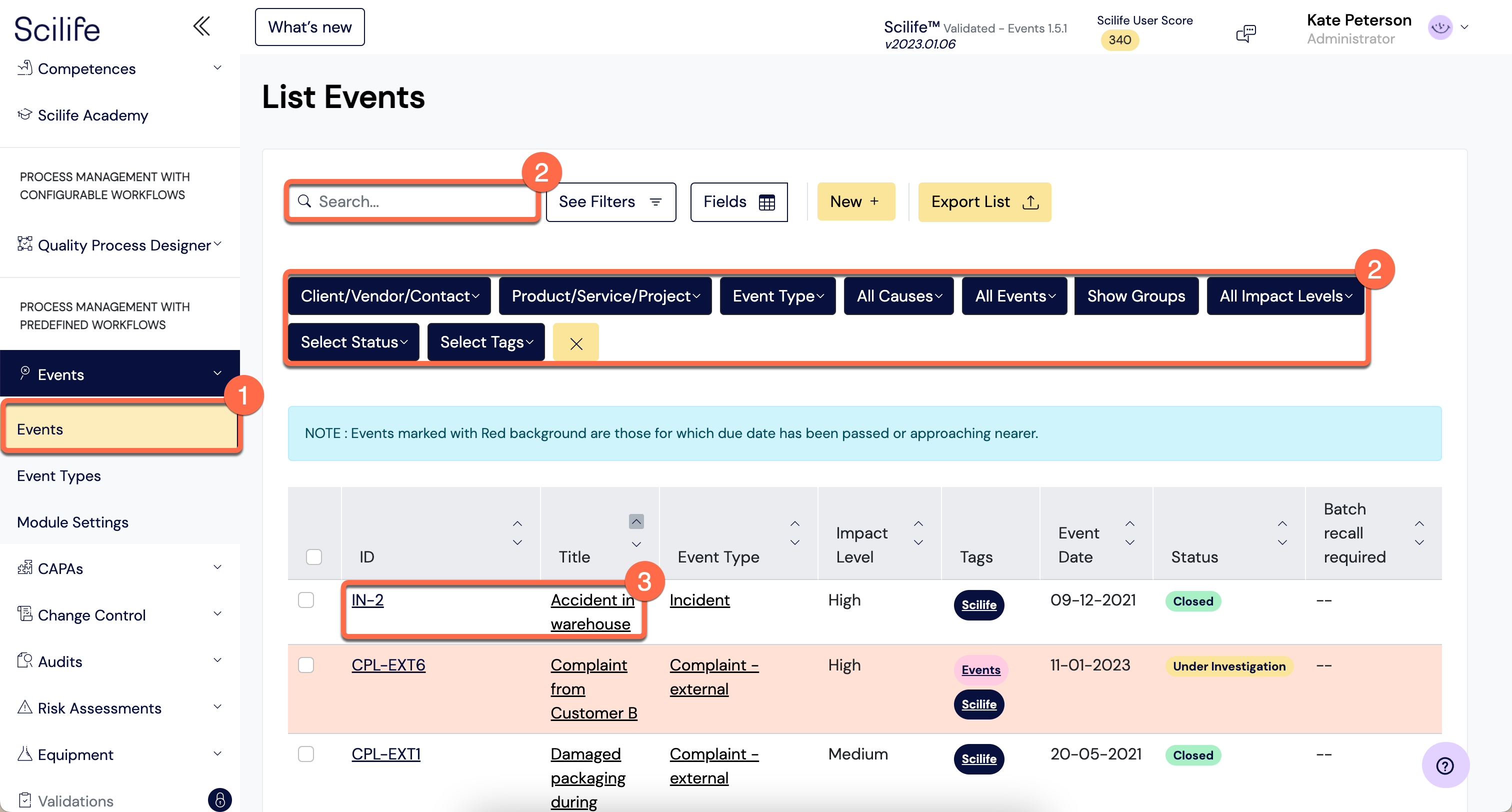Image resolution: width=1512 pixels, height=812 pixels.
Task: Open the Fields column selector
Action: point(738,202)
